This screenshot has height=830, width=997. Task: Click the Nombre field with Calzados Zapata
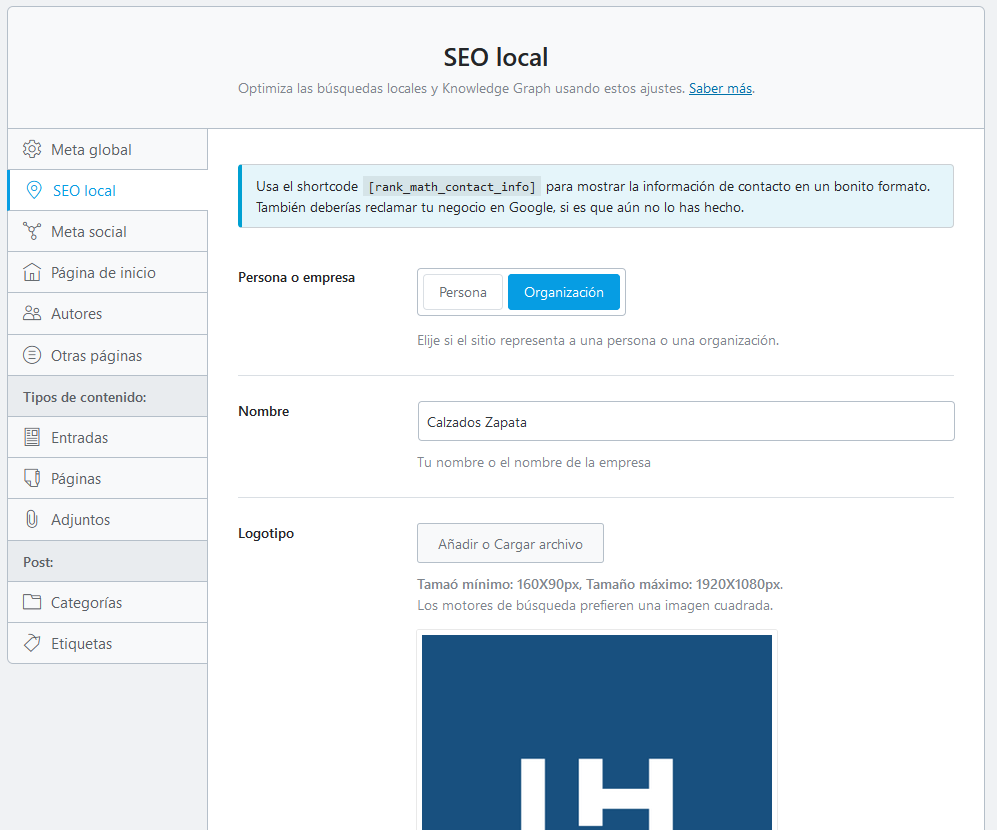point(686,421)
